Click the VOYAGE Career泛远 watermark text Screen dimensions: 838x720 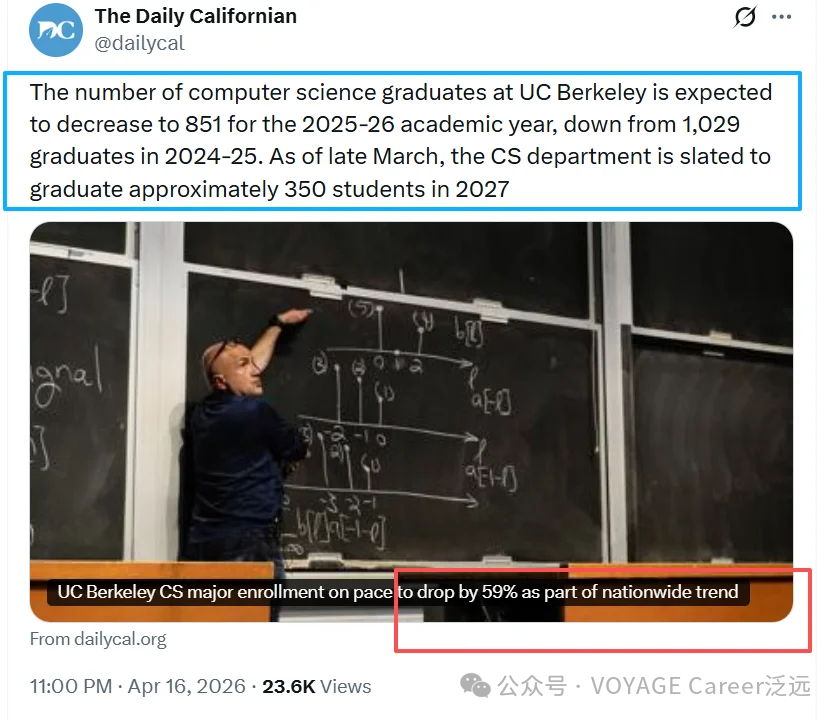click(699, 686)
